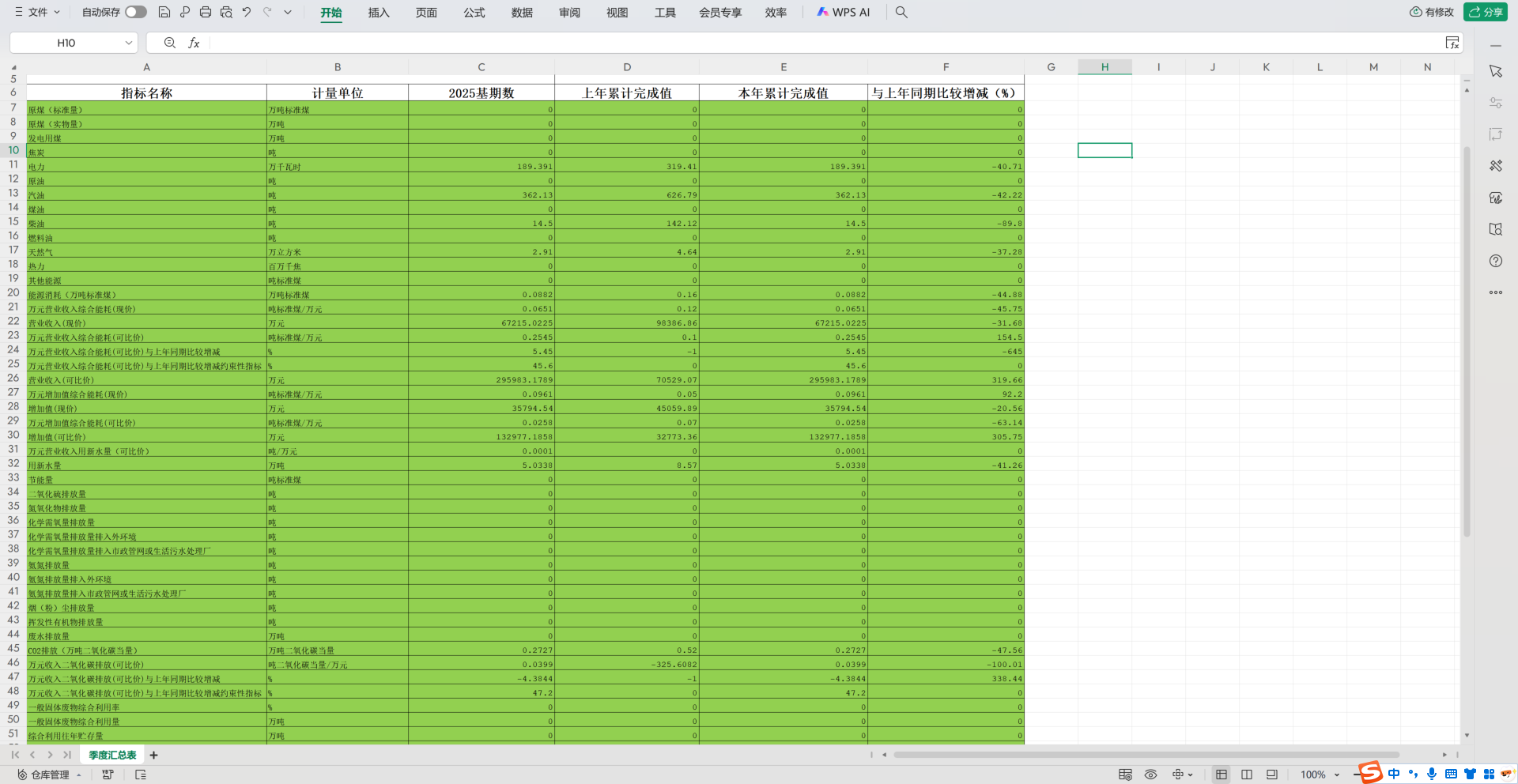Screen dimensions: 1518x784
Task: Click the '指标名称' header cell
Action: [146, 93]
